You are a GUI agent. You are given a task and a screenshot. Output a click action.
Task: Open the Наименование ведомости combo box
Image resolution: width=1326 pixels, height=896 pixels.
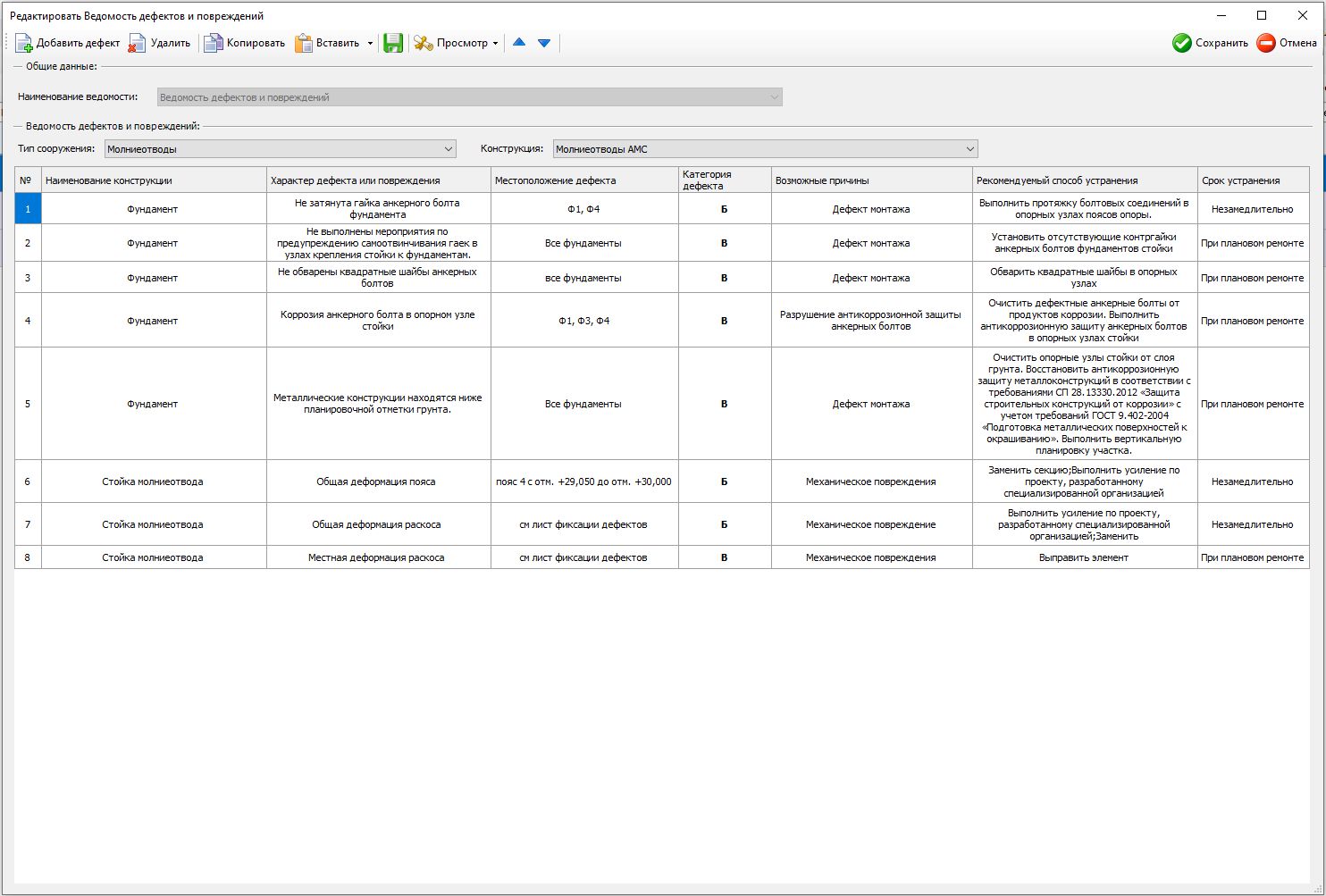[x=470, y=97]
